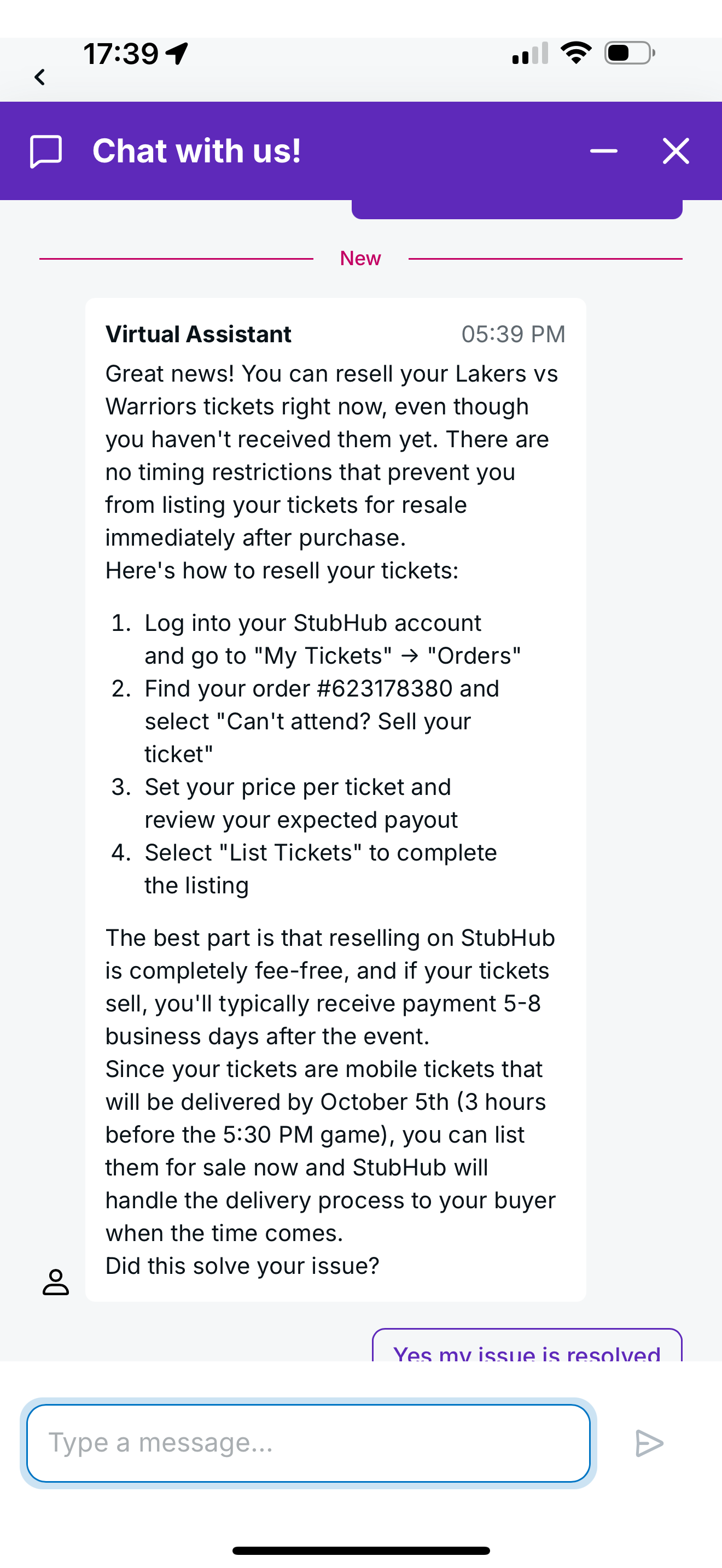Click the Virtual Assistant sender name

tap(199, 334)
